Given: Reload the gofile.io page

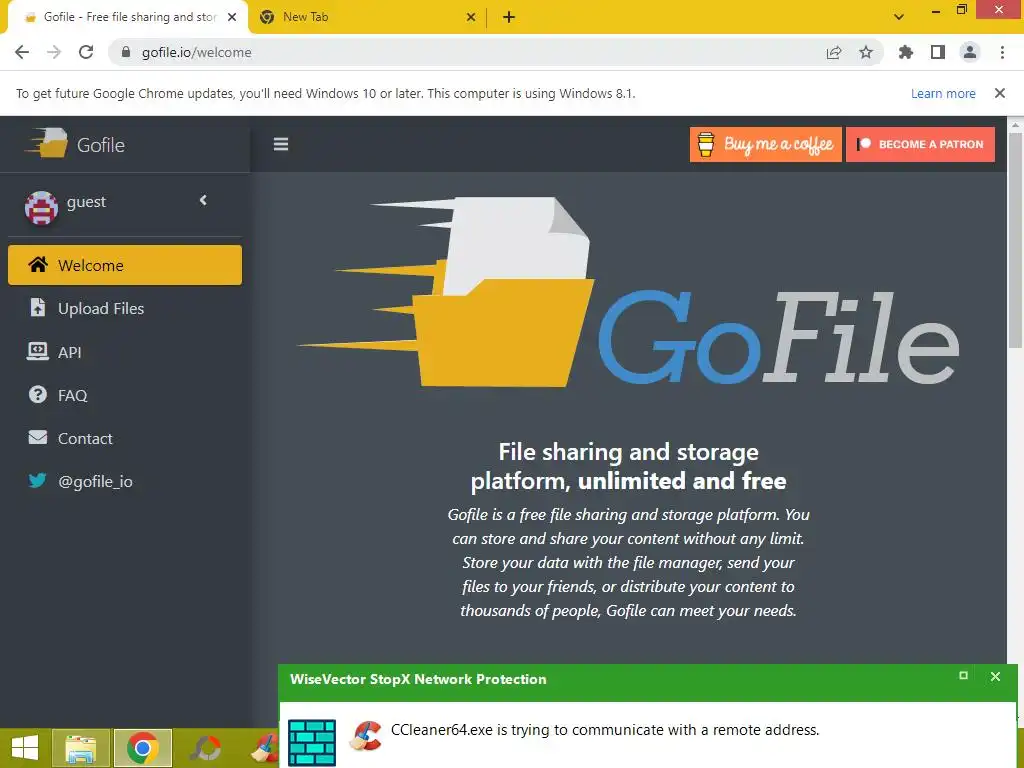Looking at the screenshot, I should (x=86, y=52).
